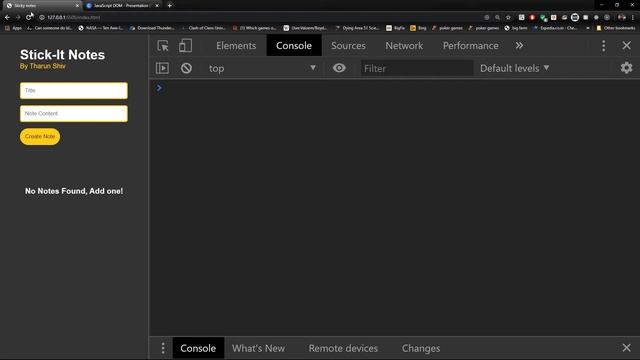Open the profile avatar icon in toolbar

[x=622, y=18]
